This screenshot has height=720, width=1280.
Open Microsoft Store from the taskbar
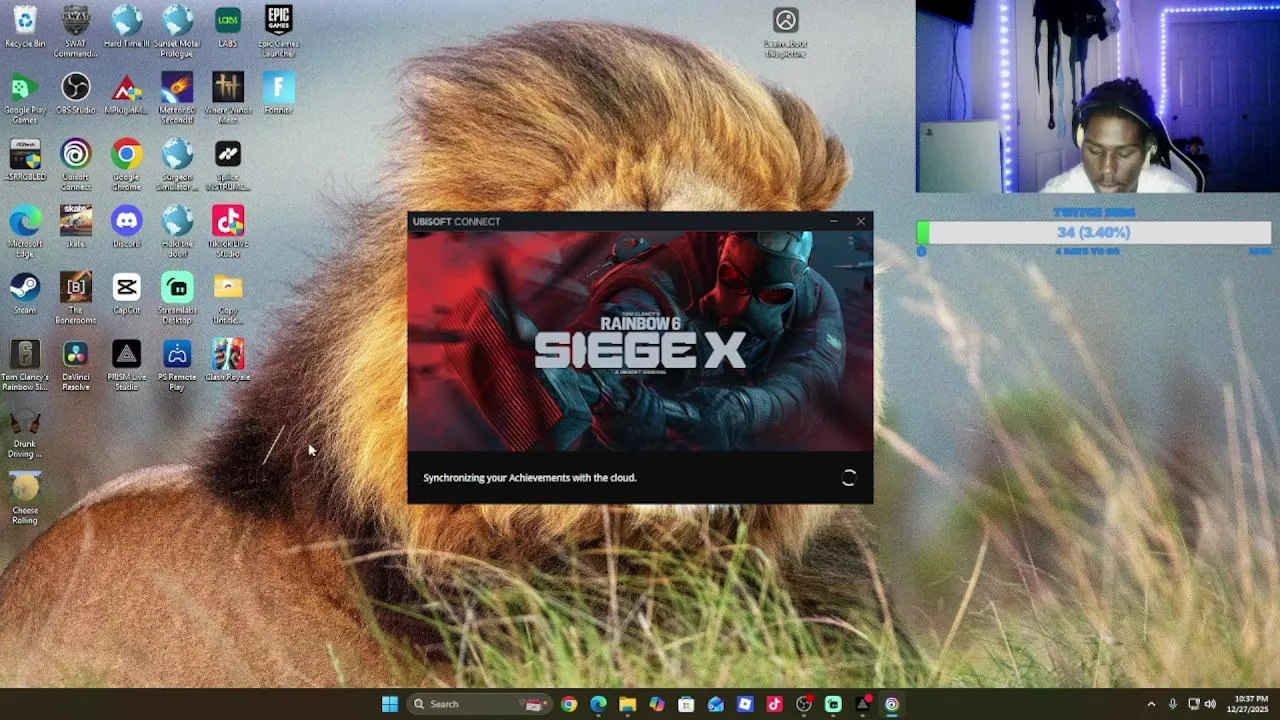pos(686,704)
